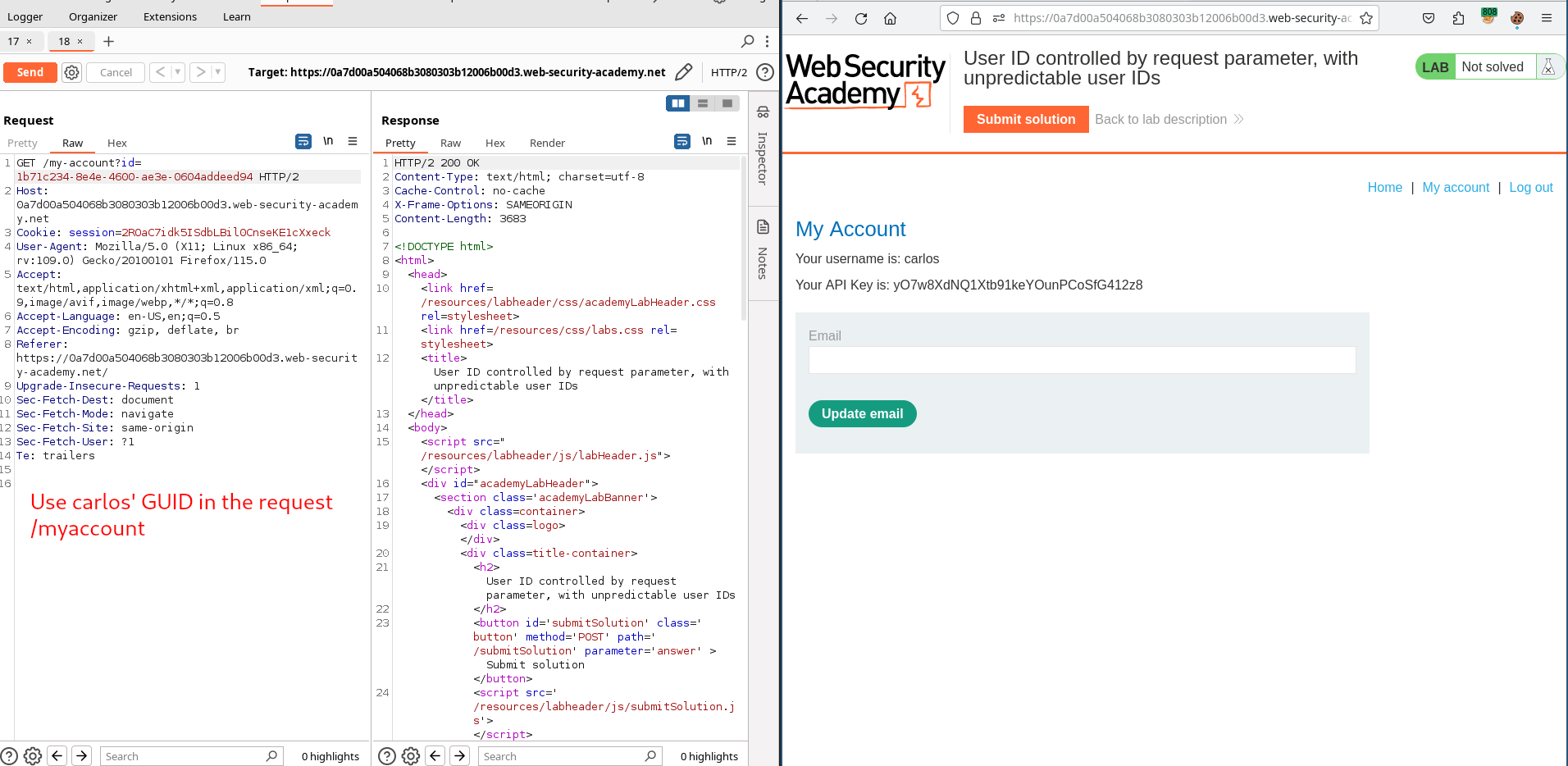The height and width of the screenshot is (766, 1568).
Task: Open Firefox home page icon
Action: click(891, 18)
